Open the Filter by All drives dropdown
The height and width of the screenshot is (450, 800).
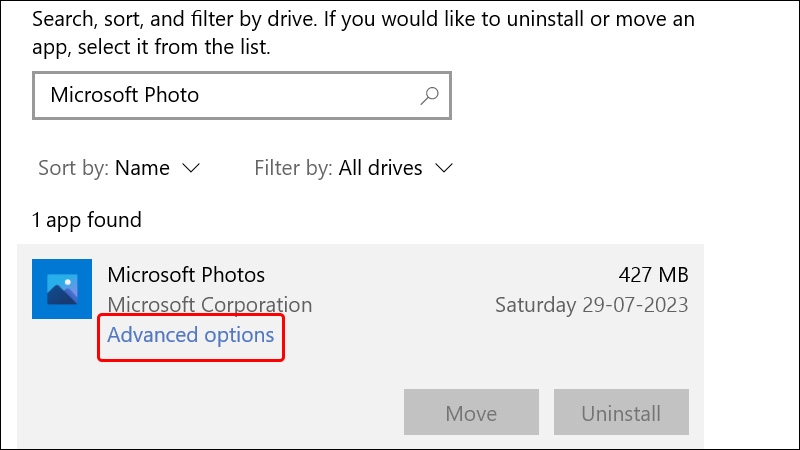pyautogui.click(x=354, y=168)
